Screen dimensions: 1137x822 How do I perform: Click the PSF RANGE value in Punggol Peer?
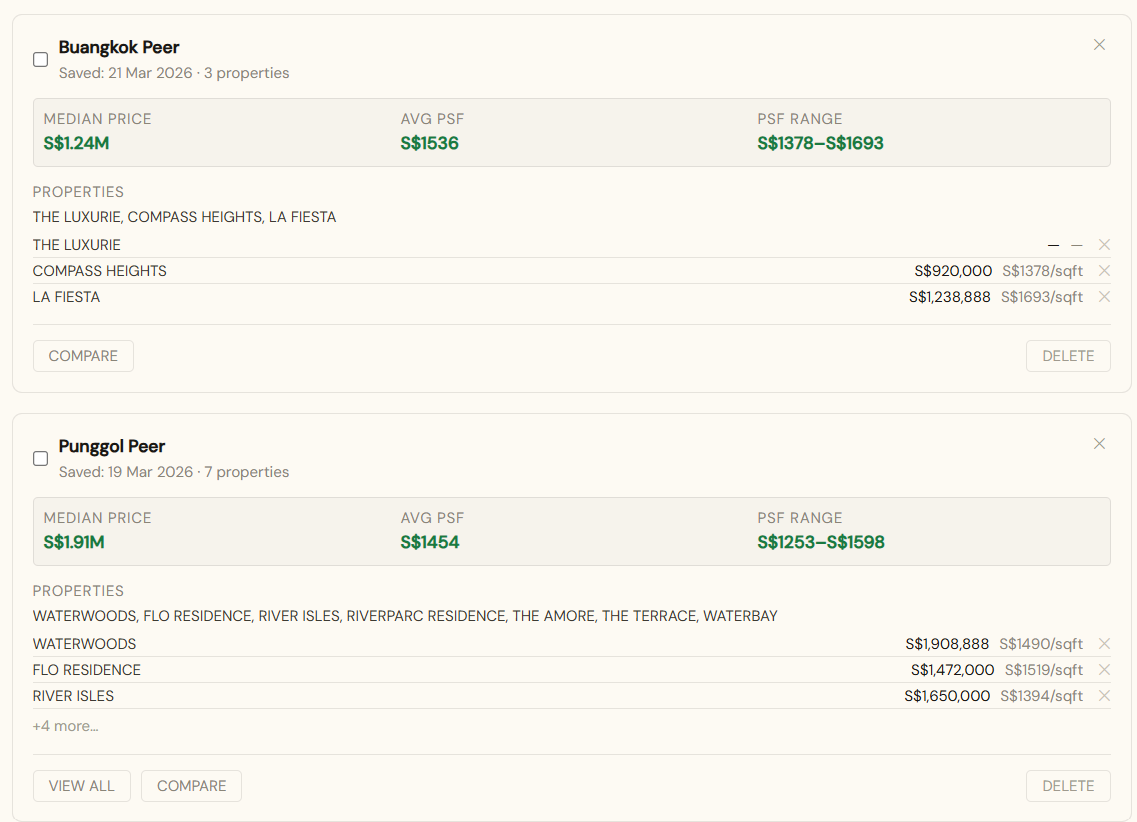pyautogui.click(x=820, y=542)
